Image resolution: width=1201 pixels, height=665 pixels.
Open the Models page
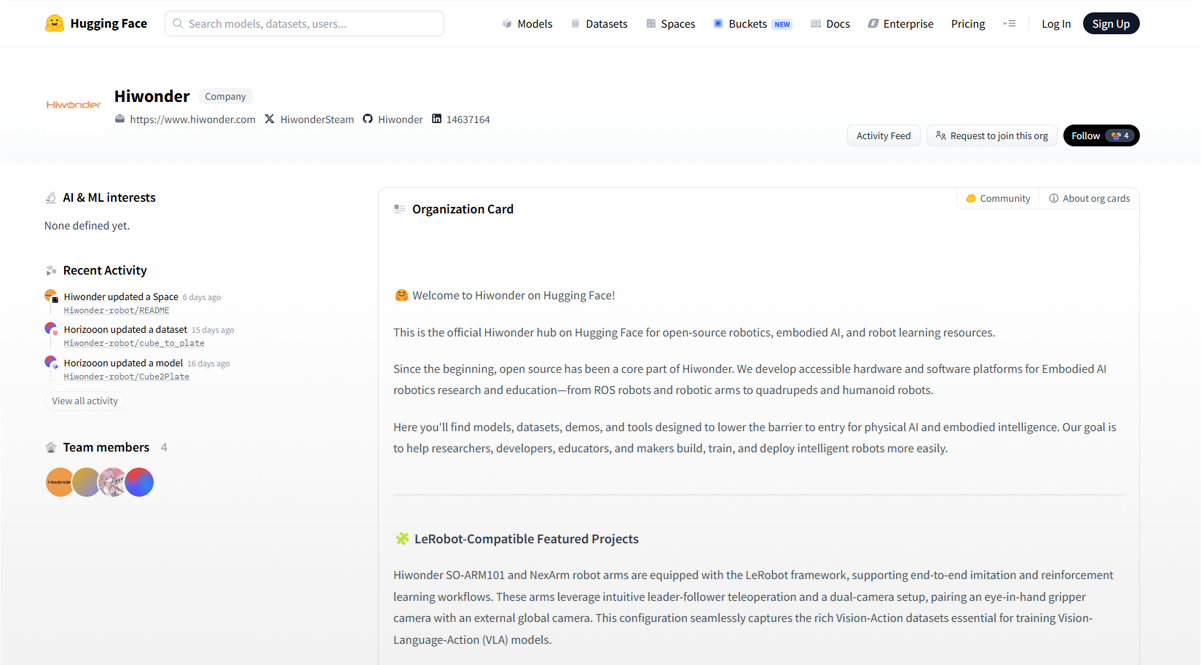527,23
